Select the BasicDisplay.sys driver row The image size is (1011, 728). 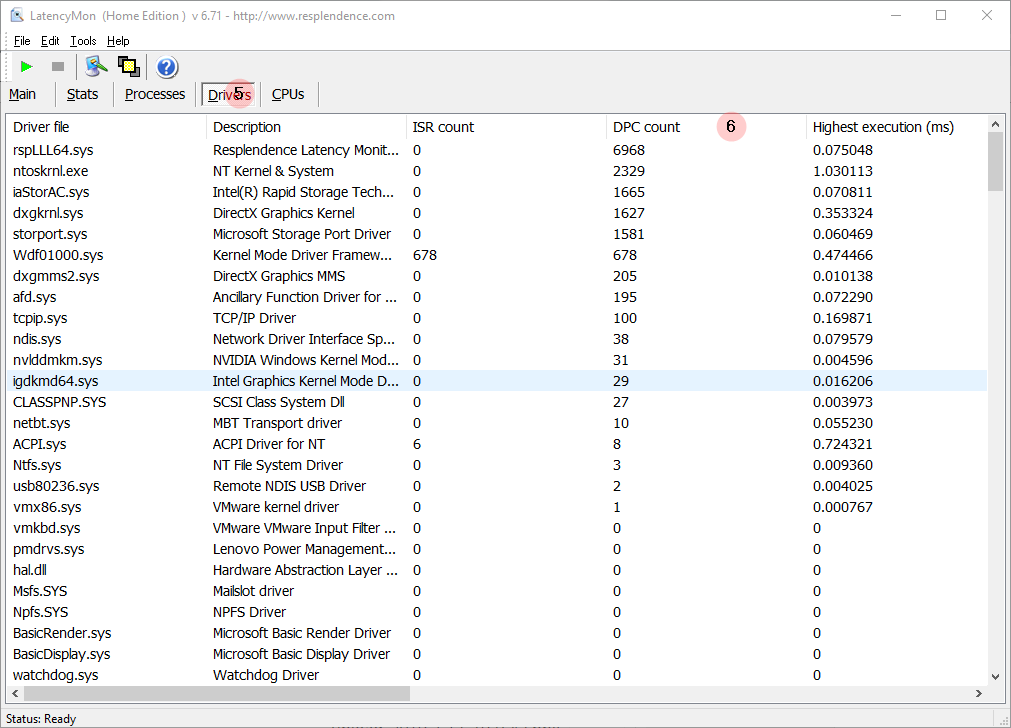tap(496, 654)
